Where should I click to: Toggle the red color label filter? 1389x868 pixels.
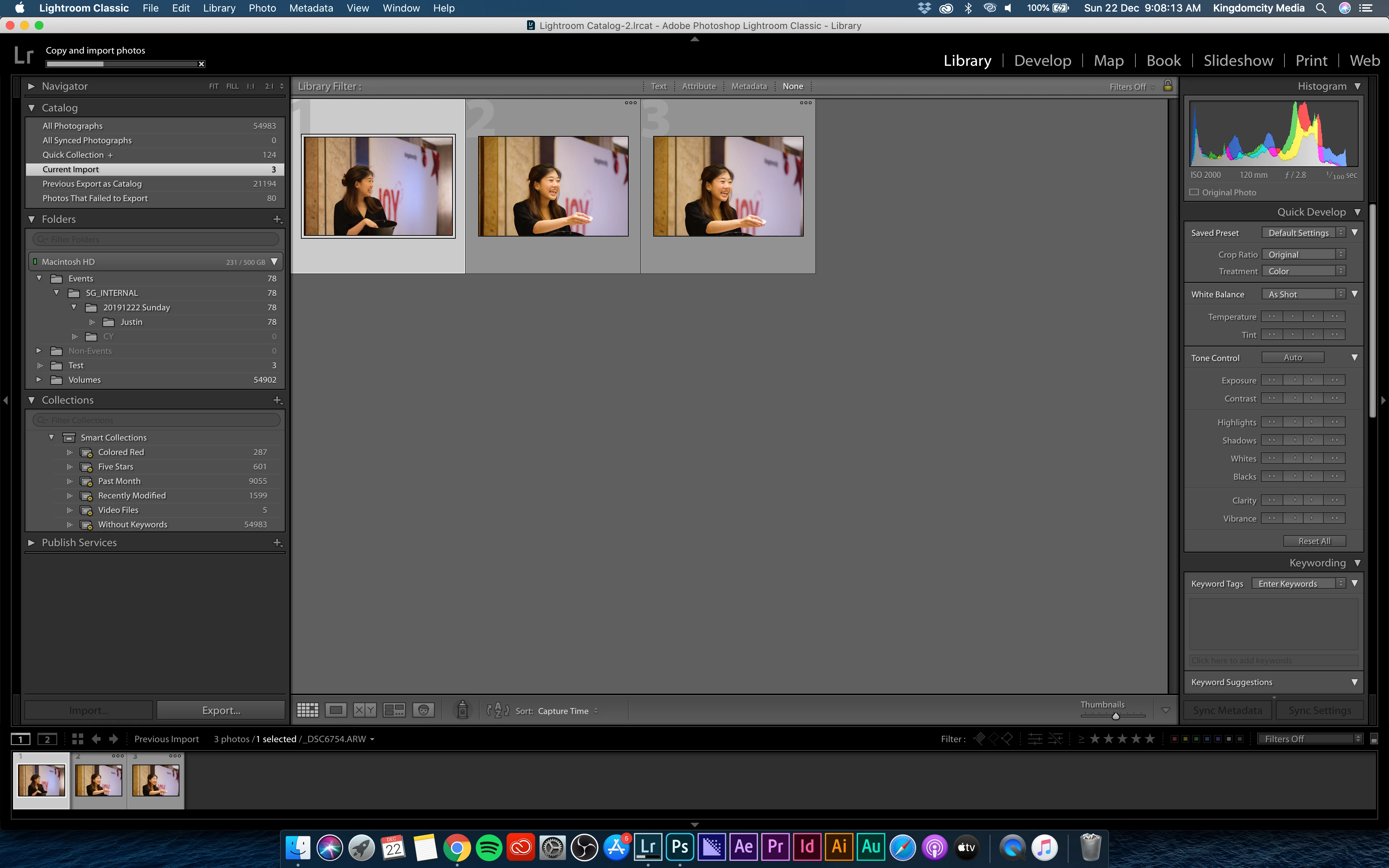coord(1175,739)
